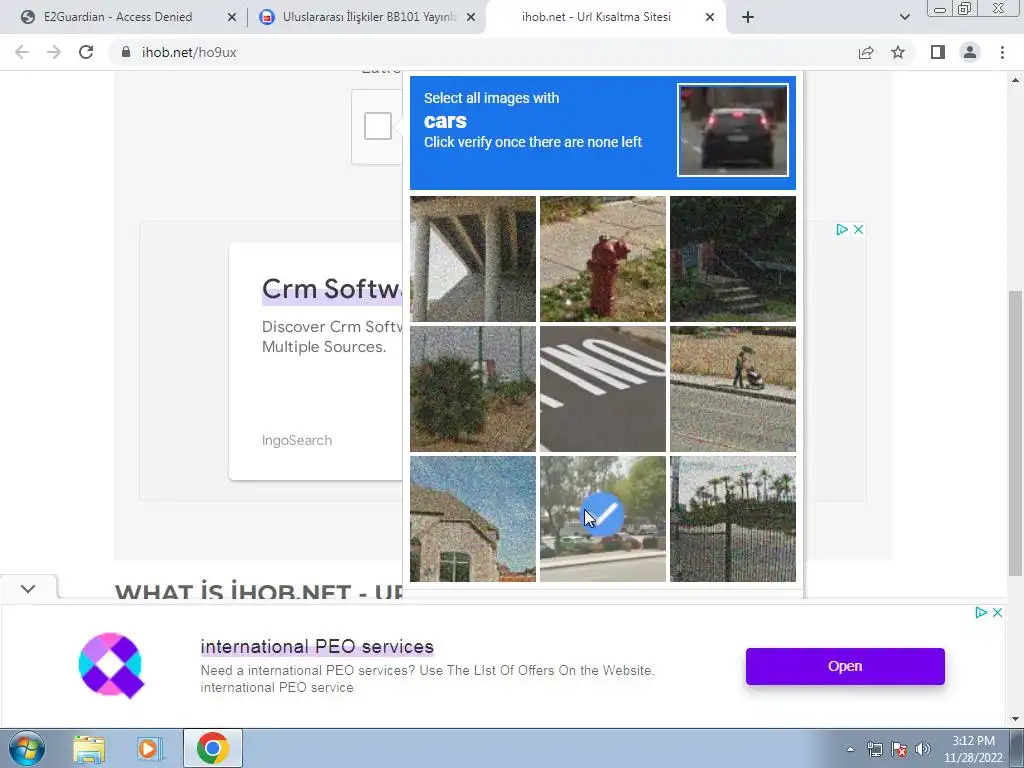Image resolution: width=1024 pixels, height=768 pixels.
Task: Close the ihob.net tab
Action: point(710,17)
